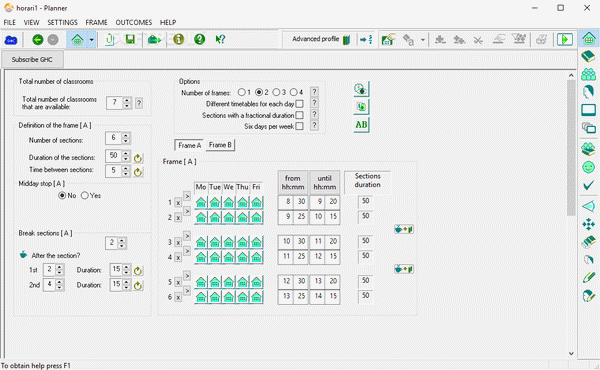Image resolution: width=600 pixels, height=370 pixels.
Task: Open the student groups sidebar icon
Action: click(589, 74)
